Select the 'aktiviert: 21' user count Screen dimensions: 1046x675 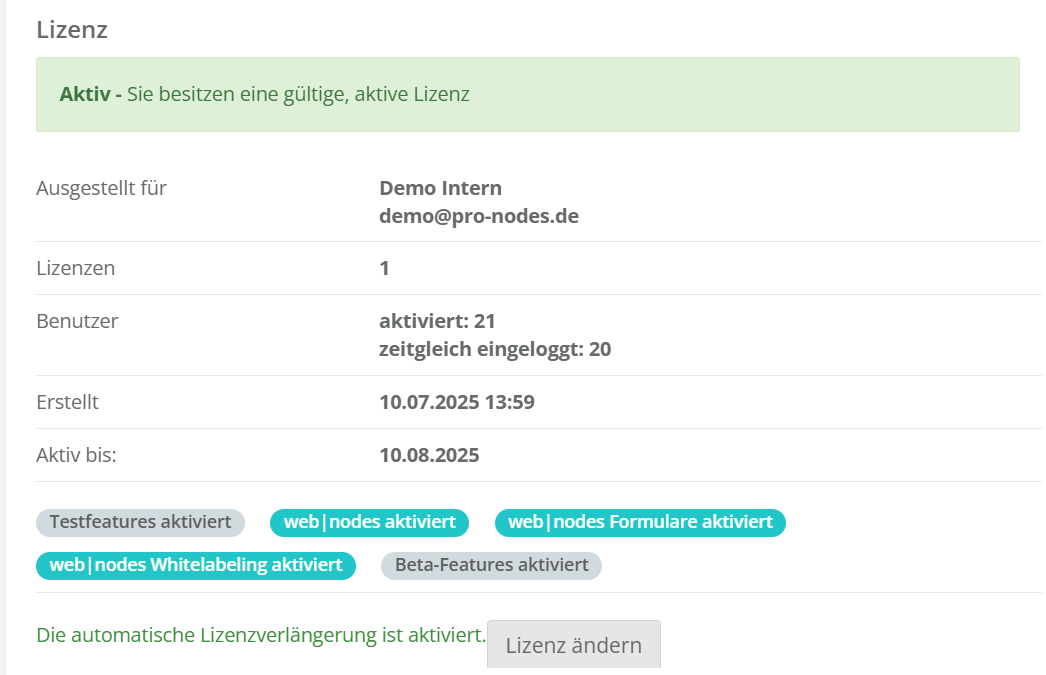click(x=437, y=321)
